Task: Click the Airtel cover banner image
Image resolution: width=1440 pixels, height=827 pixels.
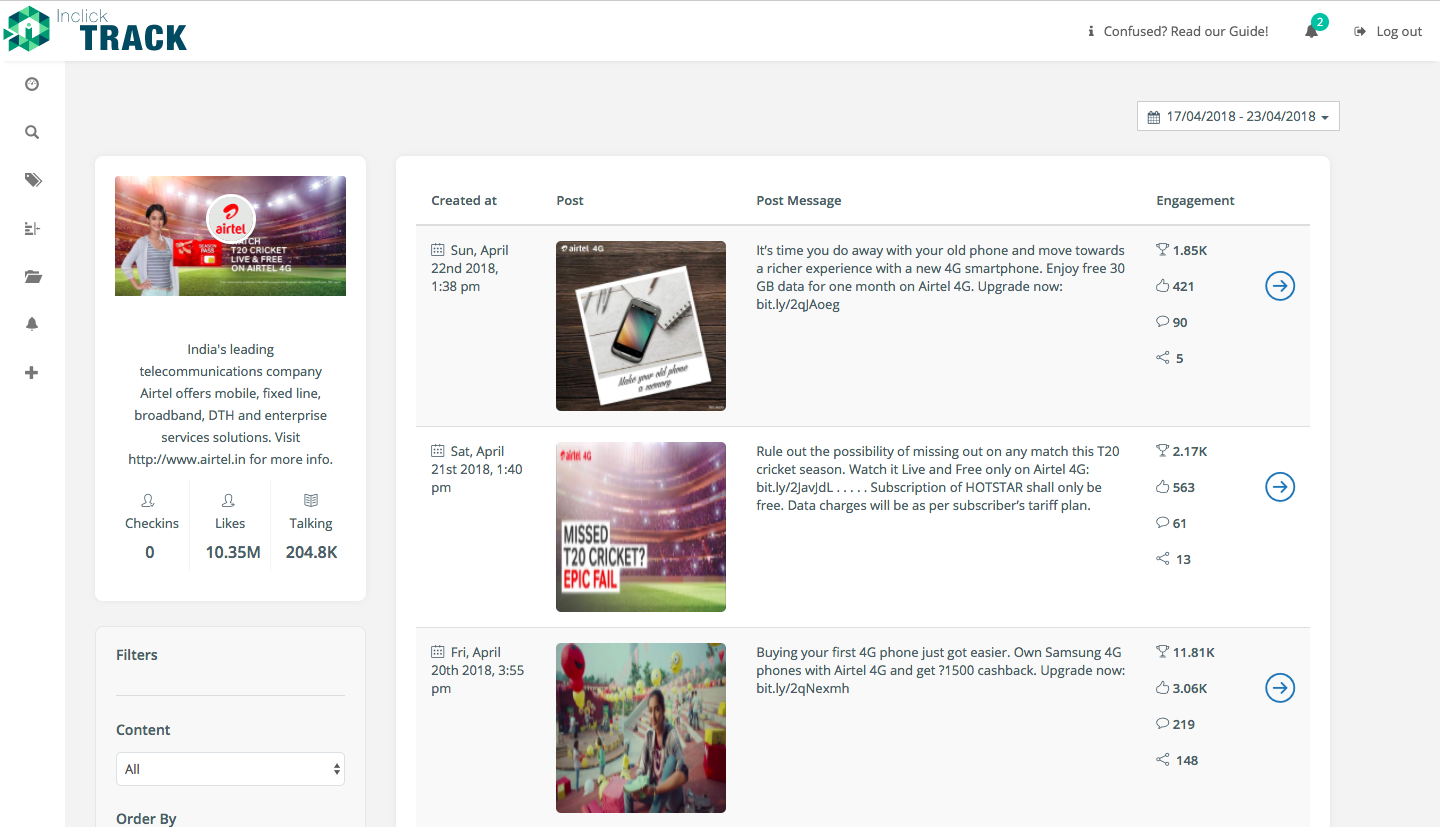Action: click(x=230, y=236)
